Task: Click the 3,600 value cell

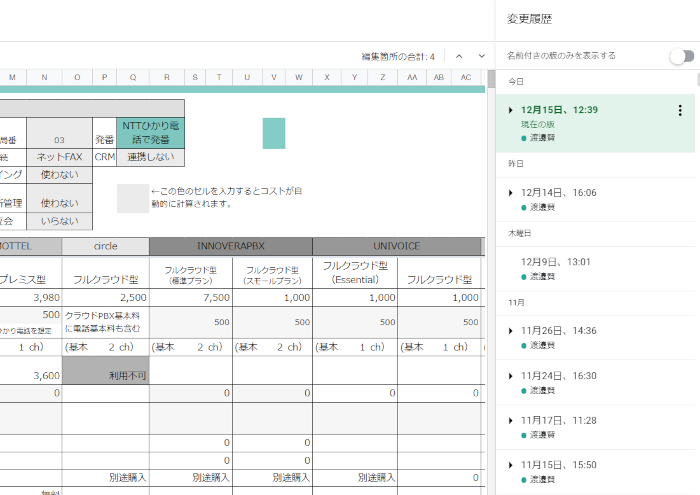Action: (30, 370)
